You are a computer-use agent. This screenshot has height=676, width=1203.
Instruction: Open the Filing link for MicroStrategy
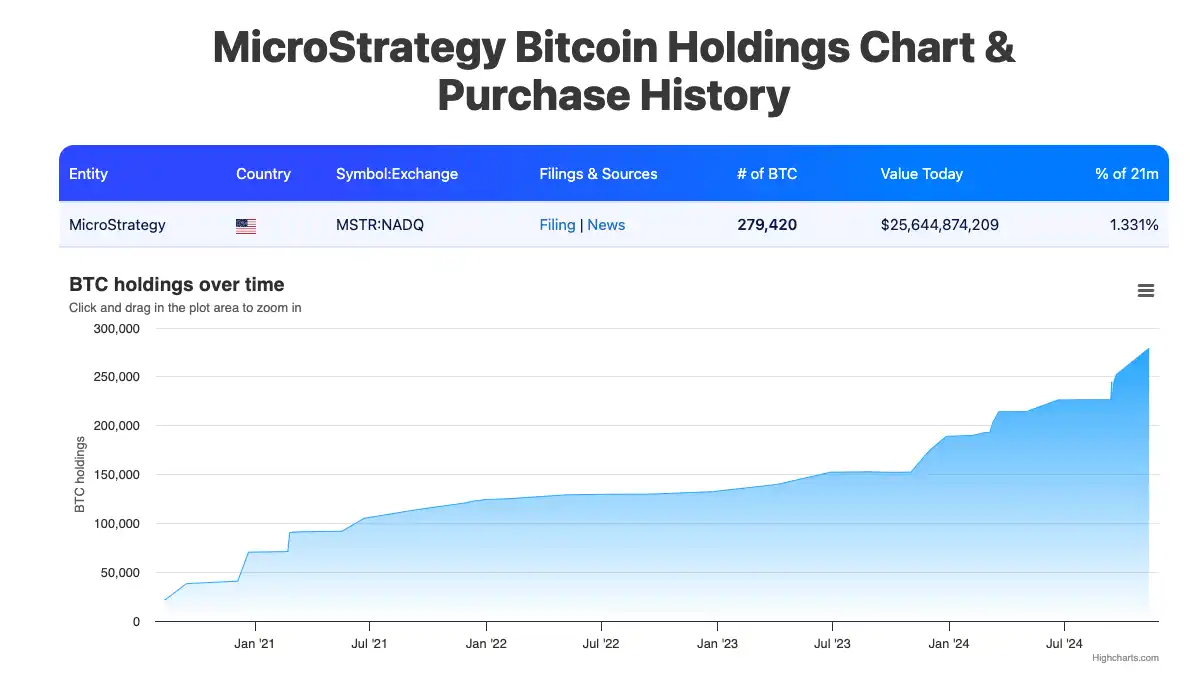[x=557, y=225]
